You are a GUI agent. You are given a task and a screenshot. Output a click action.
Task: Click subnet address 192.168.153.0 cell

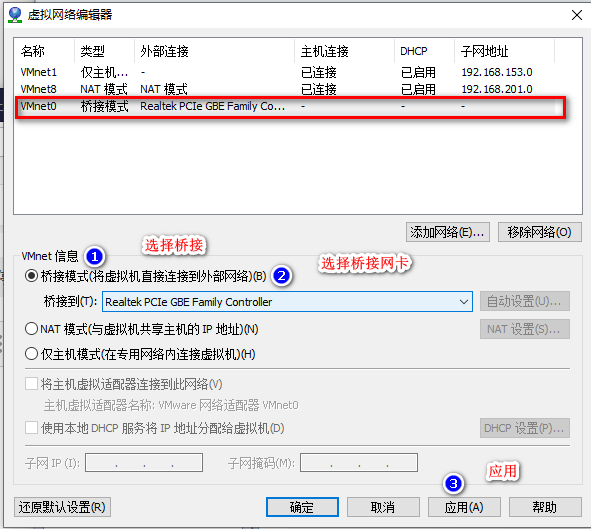pos(497,72)
